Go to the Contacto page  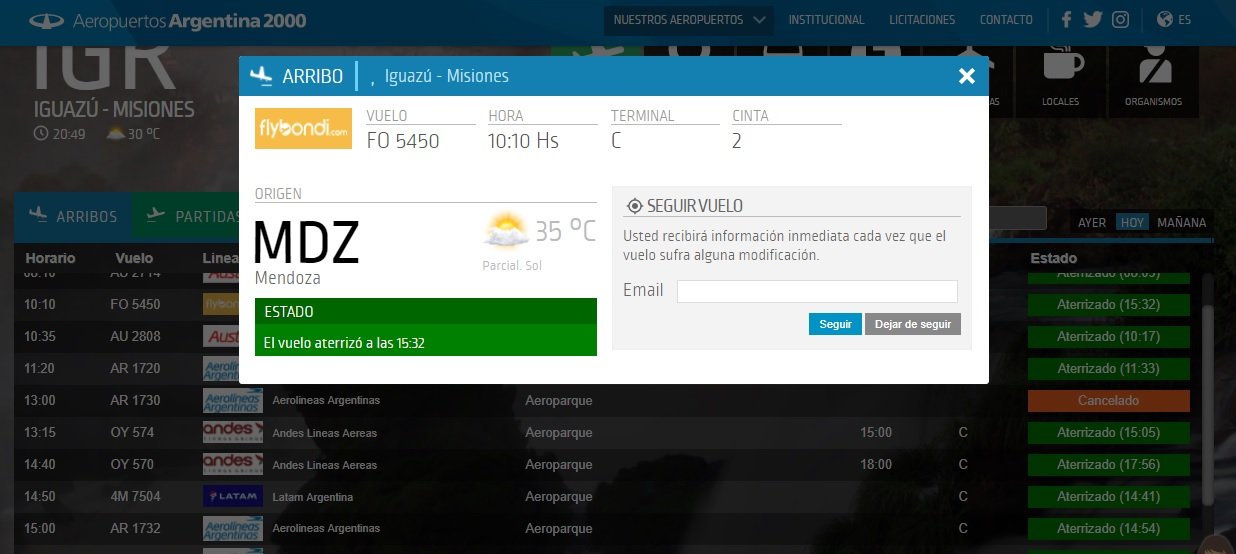(1006, 20)
